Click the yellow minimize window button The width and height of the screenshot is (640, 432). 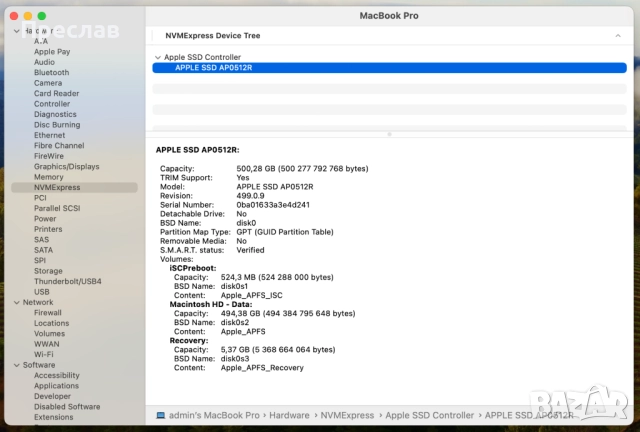(28, 16)
